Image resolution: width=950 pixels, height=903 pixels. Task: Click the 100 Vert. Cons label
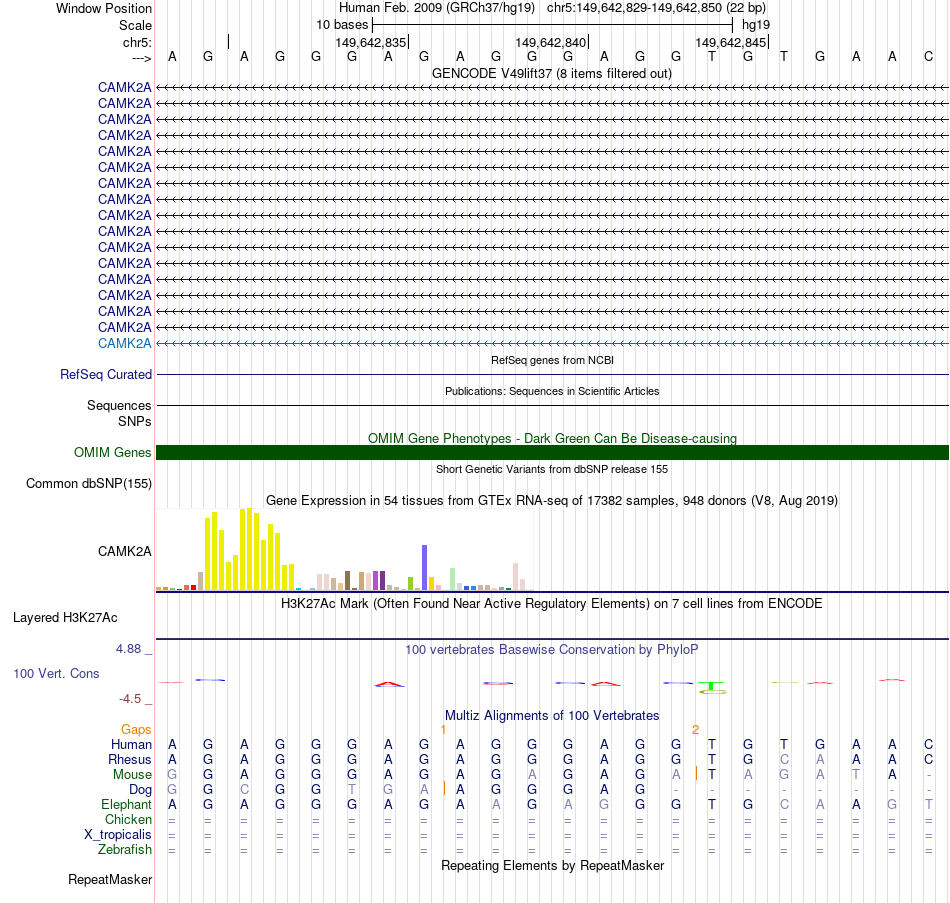(56, 673)
